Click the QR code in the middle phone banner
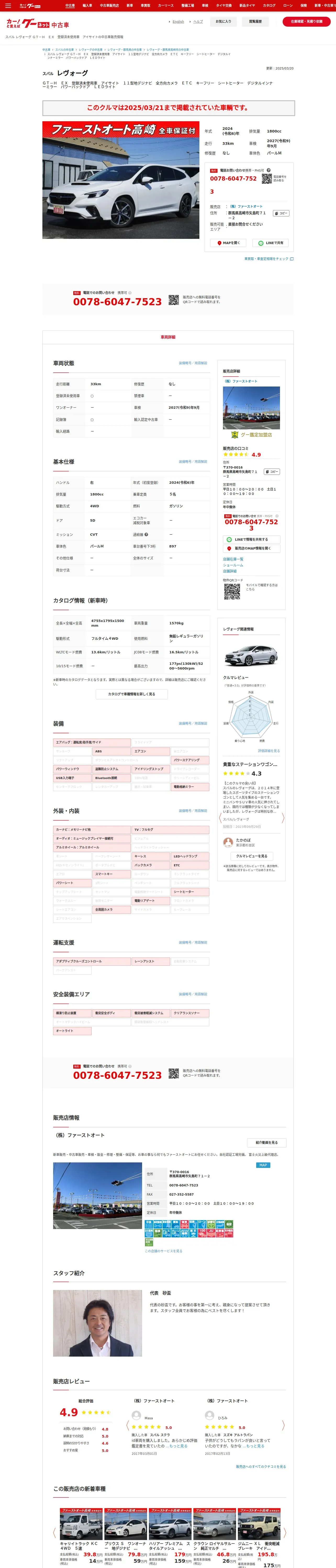This screenshot has height=1568, width=336. pyautogui.click(x=174, y=299)
